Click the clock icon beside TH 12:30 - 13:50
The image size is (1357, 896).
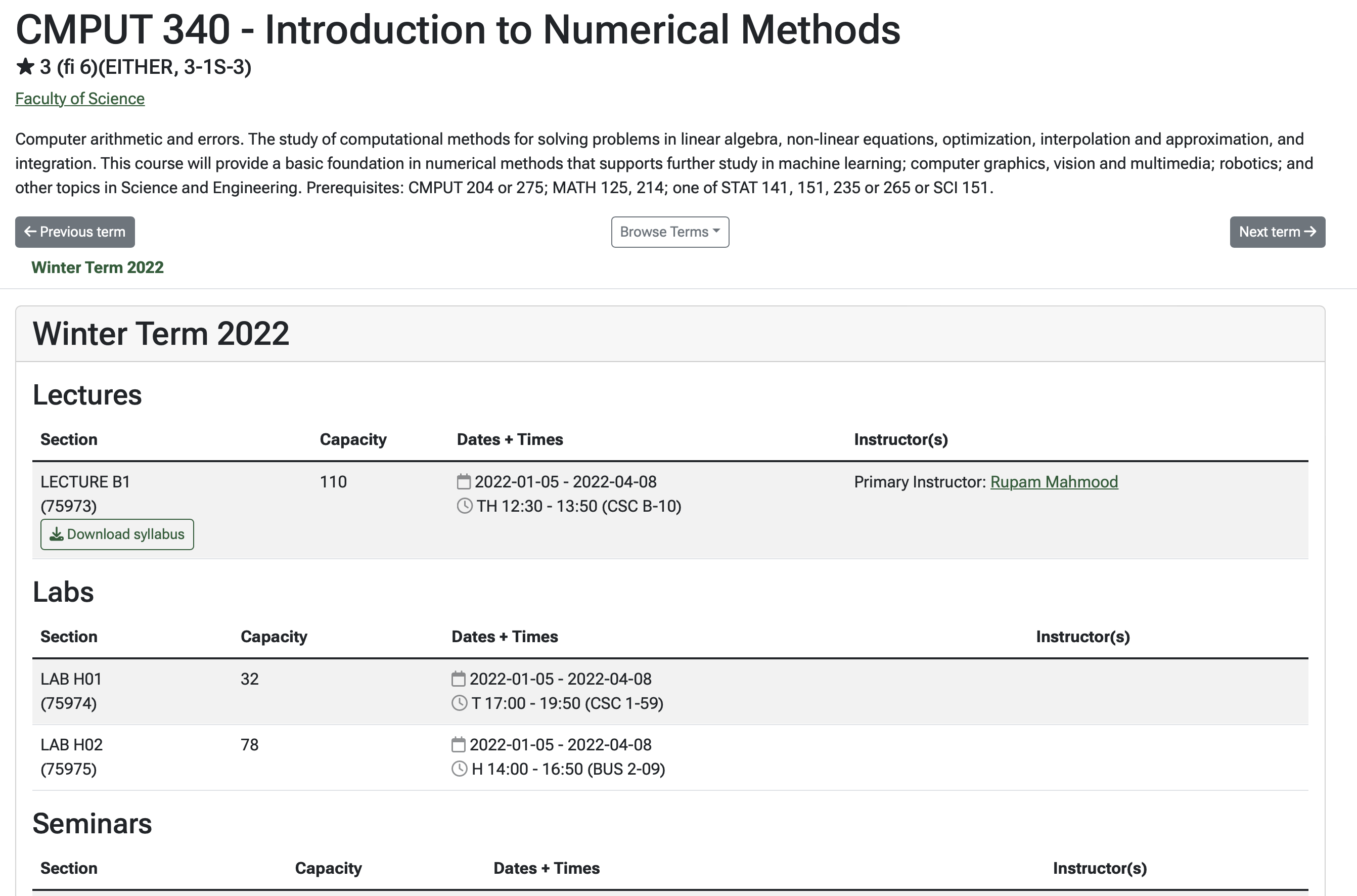tap(465, 506)
